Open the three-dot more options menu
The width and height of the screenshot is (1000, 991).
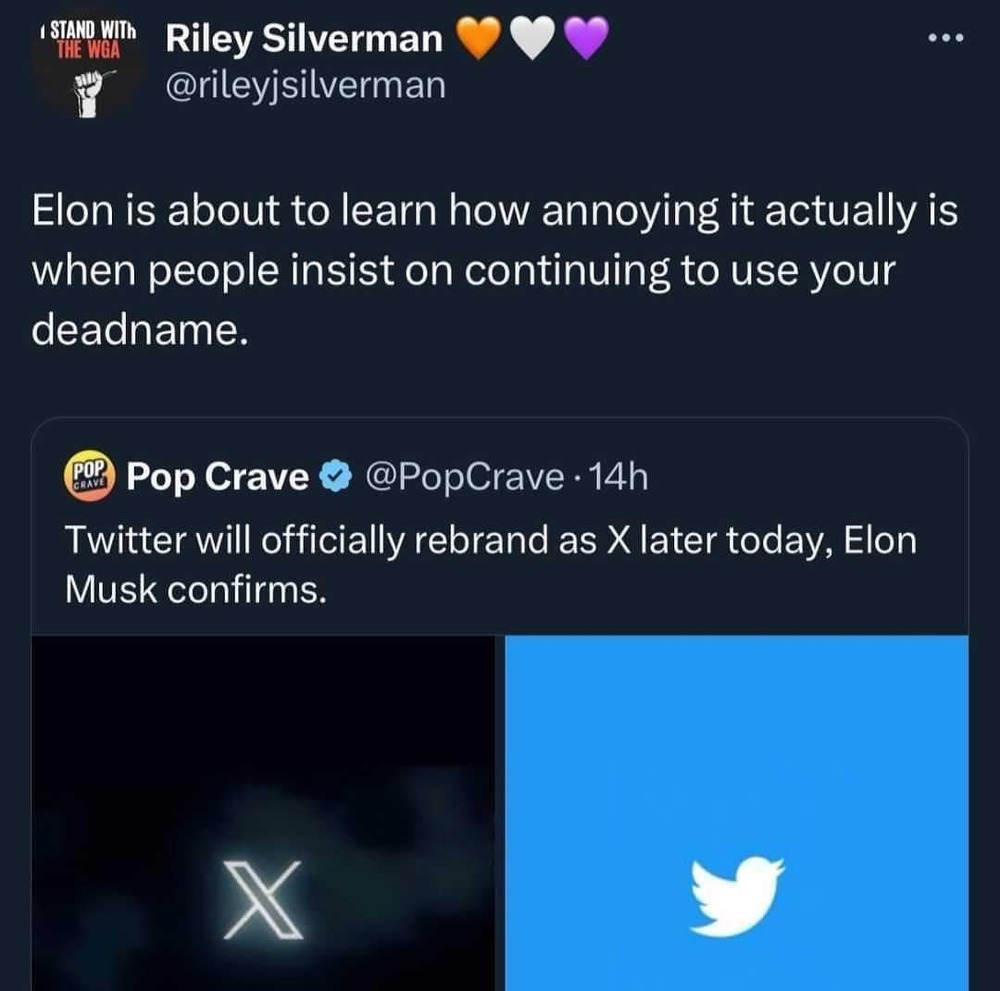click(x=944, y=40)
